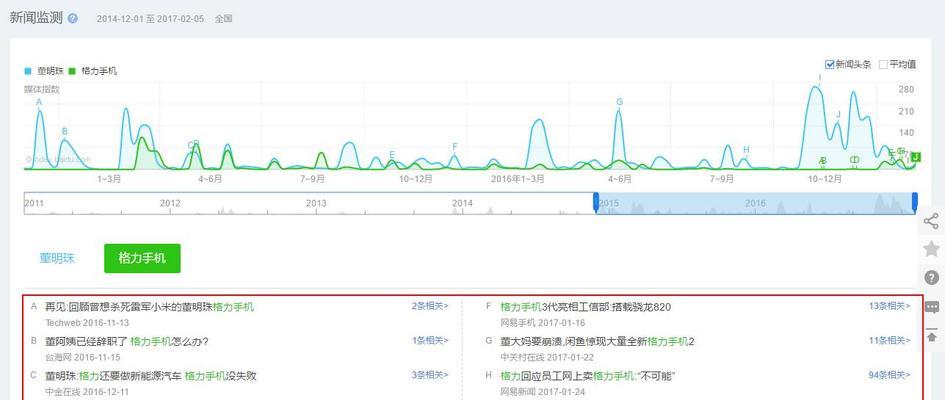Open news headline G 董大妈要崩溃

point(597,341)
